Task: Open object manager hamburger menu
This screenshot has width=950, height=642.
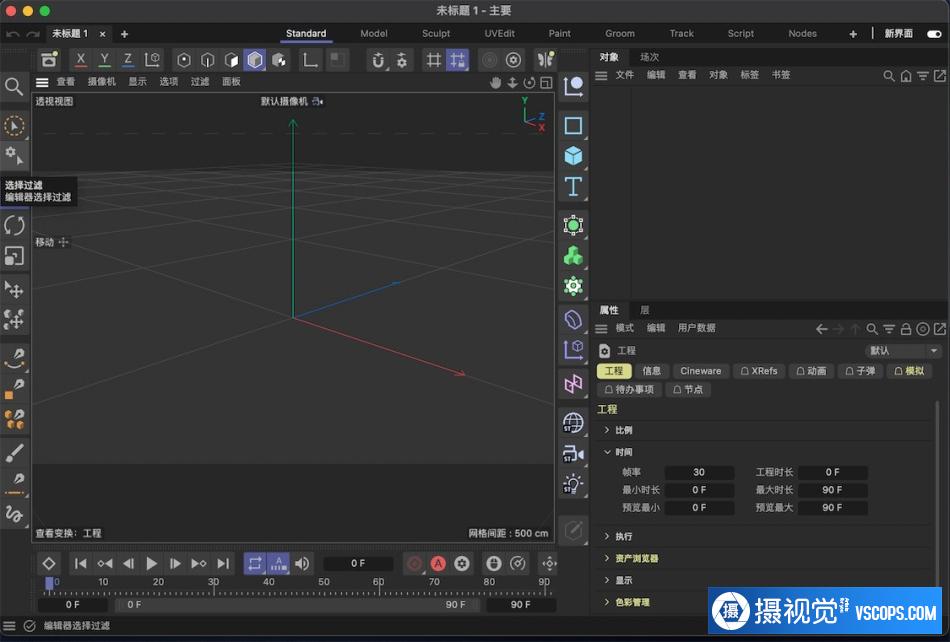Action: (x=601, y=76)
